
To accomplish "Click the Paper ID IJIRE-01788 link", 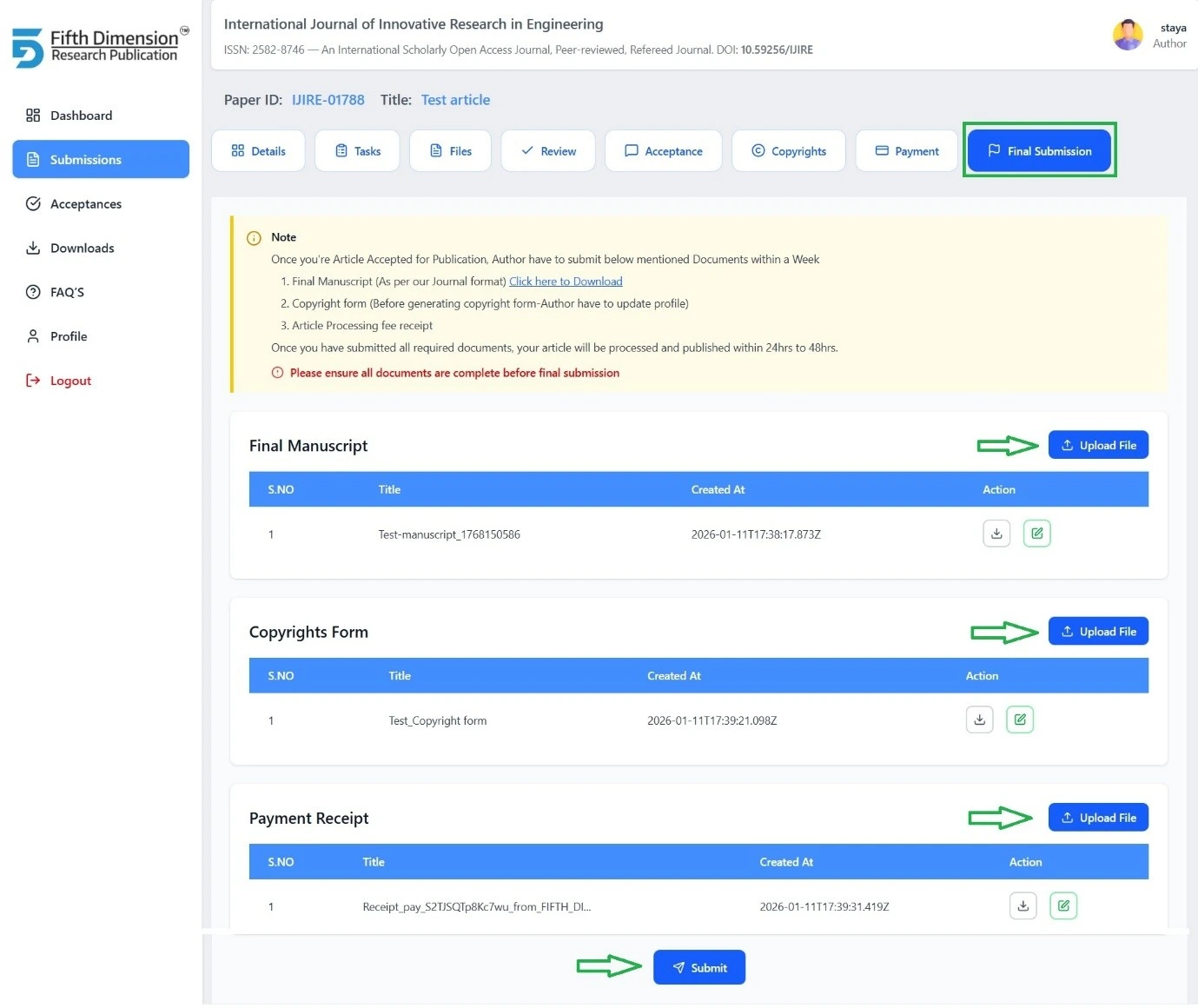I will click(x=328, y=100).
